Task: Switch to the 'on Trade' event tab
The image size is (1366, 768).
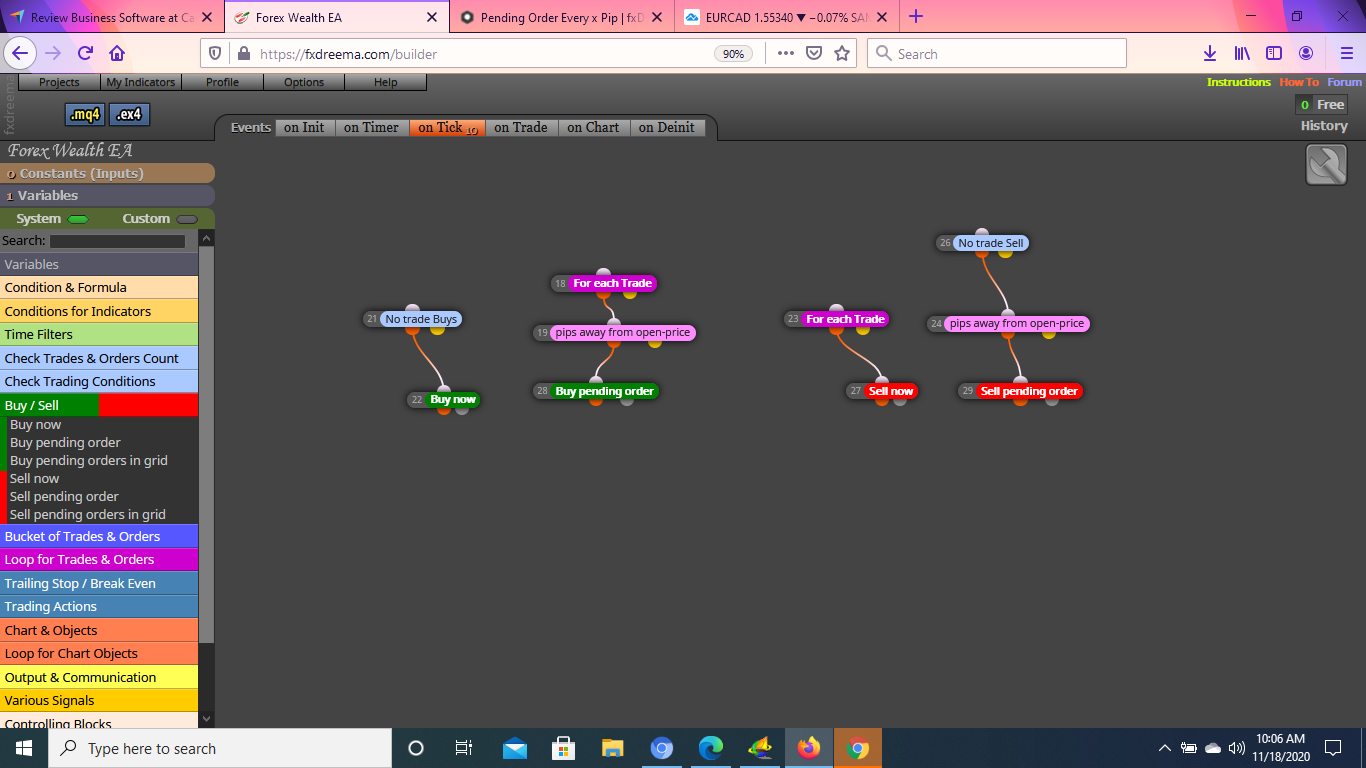Action: (521, 127)
